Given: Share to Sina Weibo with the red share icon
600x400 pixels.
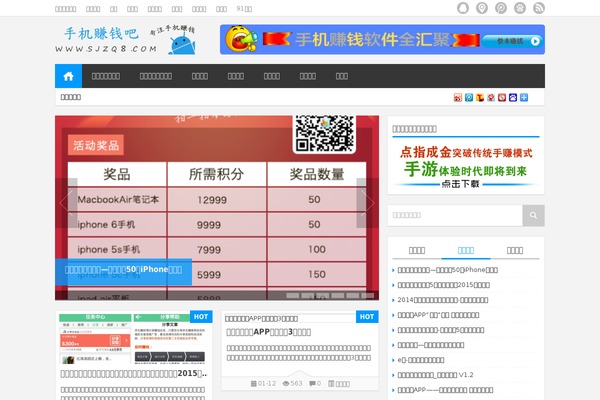Looking at the screenshot, I should pyautogui.click(x=458, y=98).
